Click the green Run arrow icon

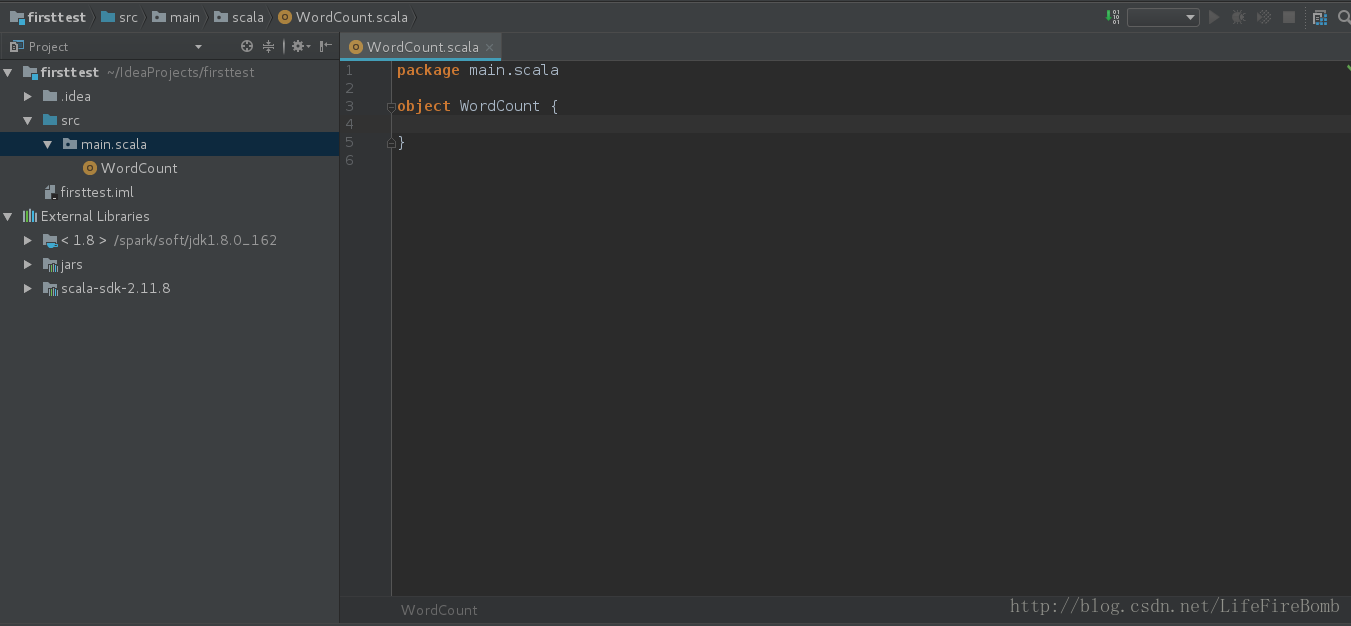[1214, 17]
